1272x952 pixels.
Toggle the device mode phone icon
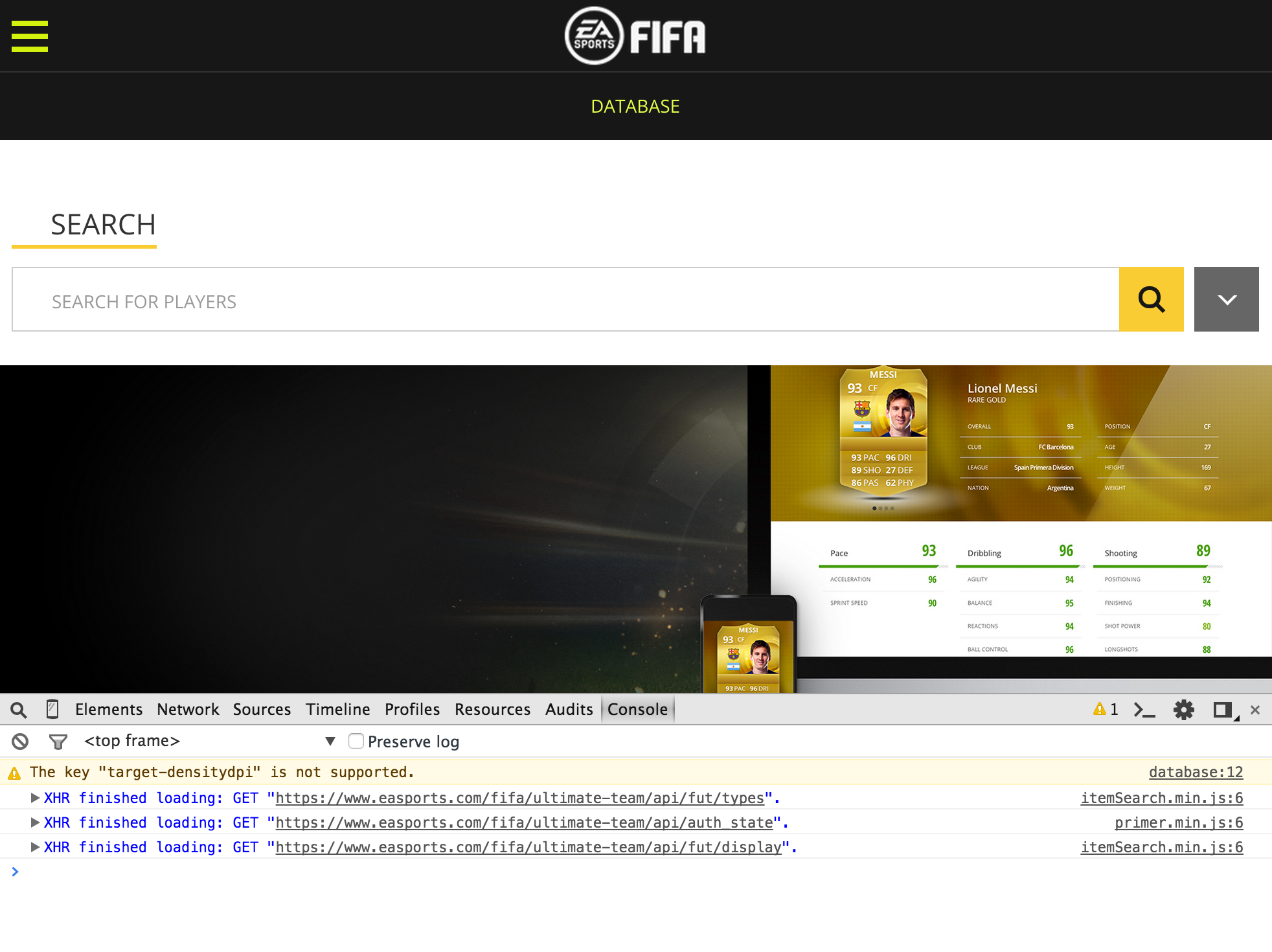[52, 710]
